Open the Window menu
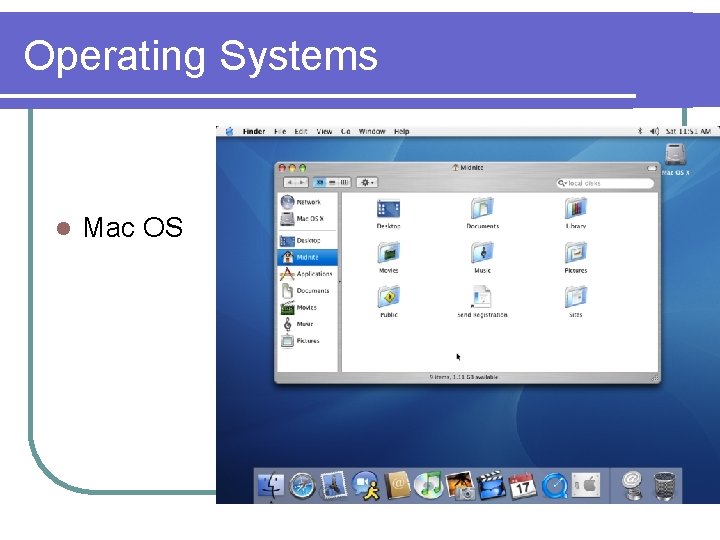The width and height of the screenshot is (720, 540). (372, 131)
